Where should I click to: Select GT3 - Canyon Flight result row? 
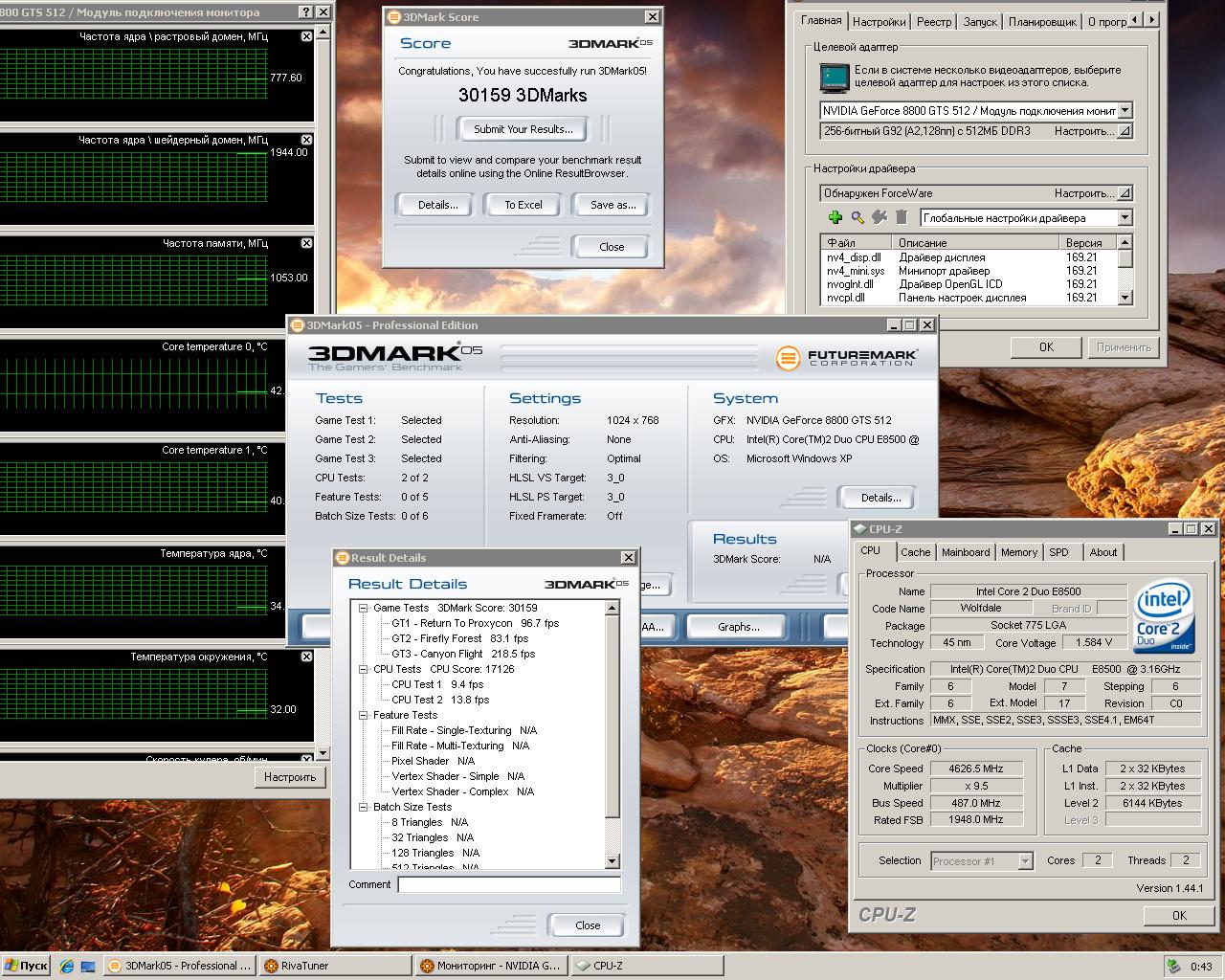[463, 654]
